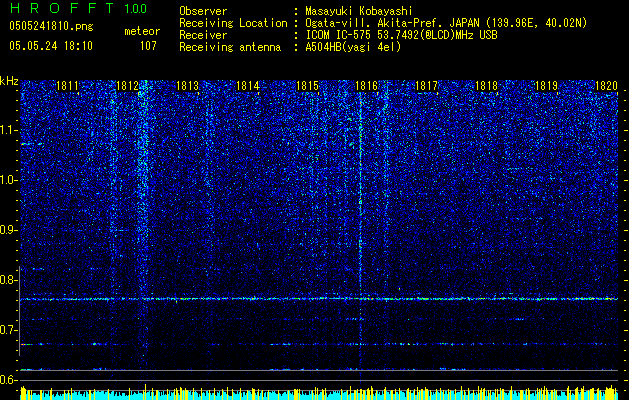Click the 0.9 kHz axis label
The height and width of the screenshot is (400, 629).
click(x=8, y=230)
